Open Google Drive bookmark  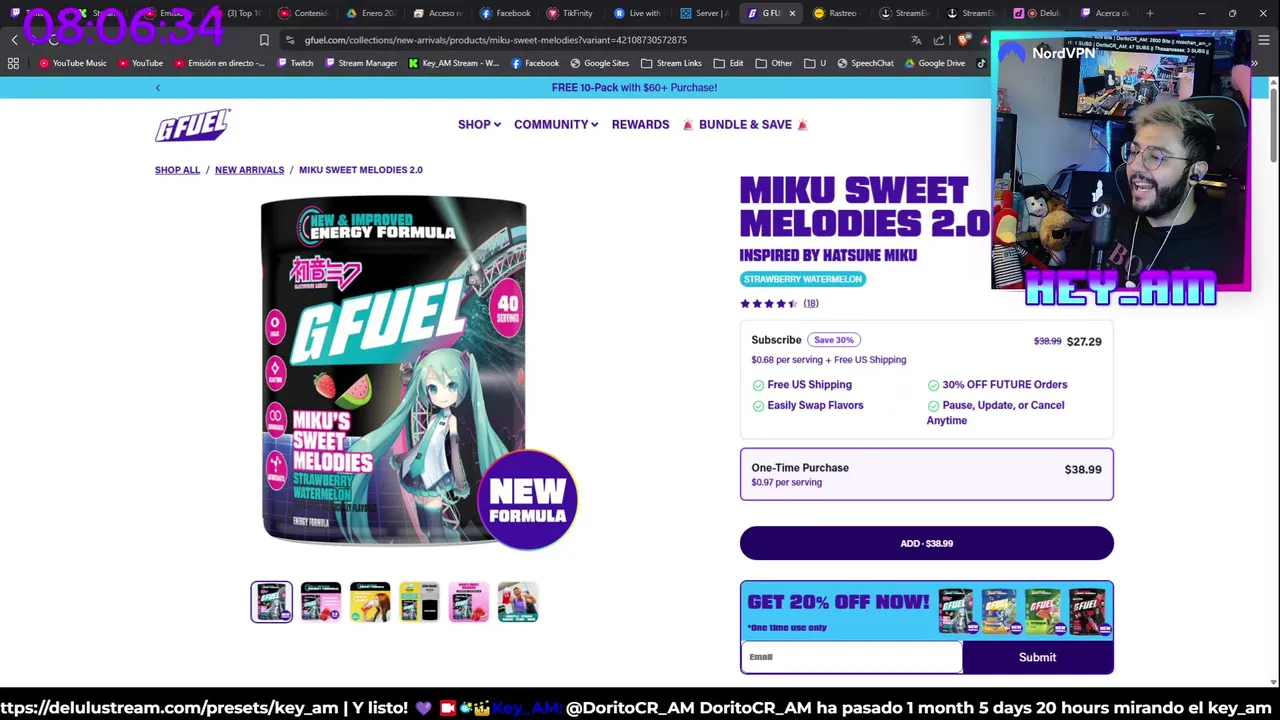(936, 63)
